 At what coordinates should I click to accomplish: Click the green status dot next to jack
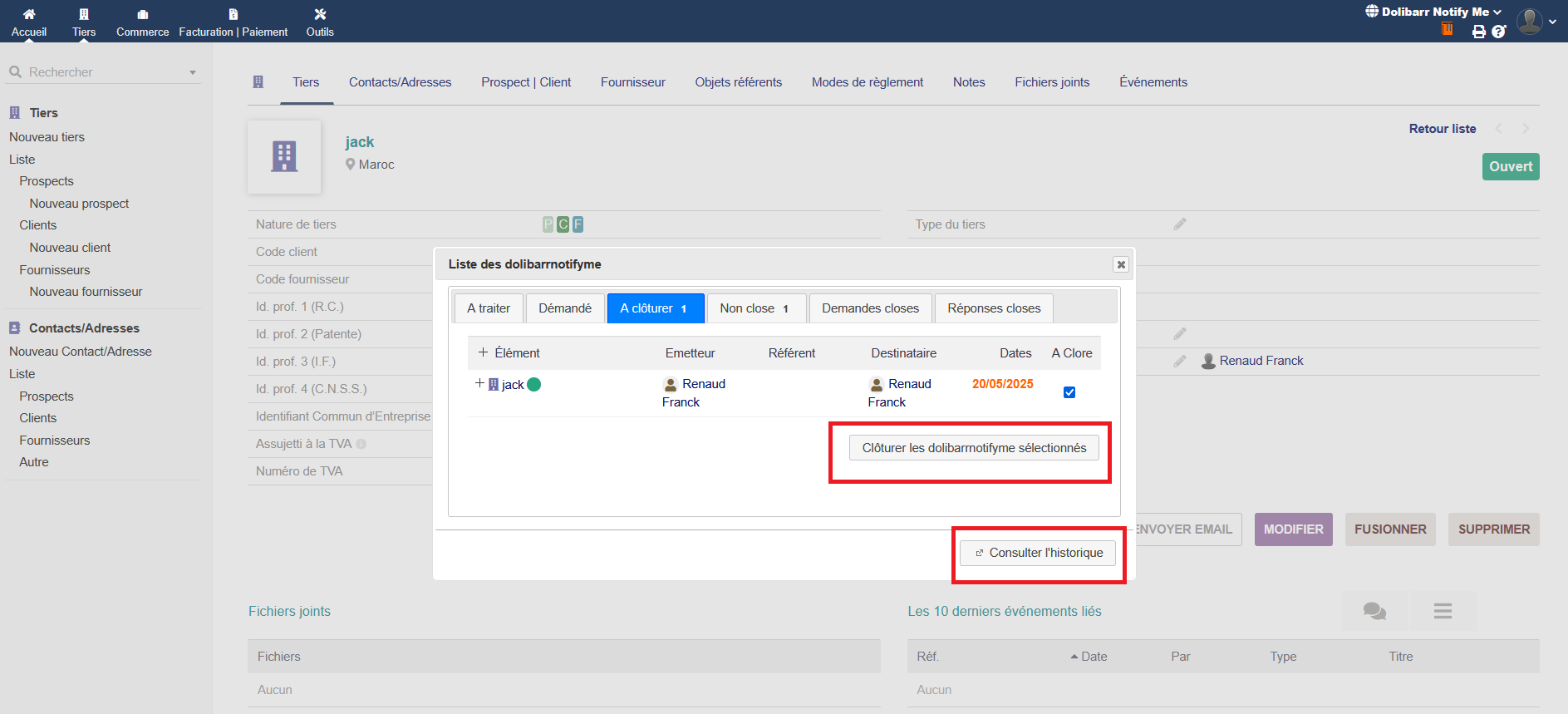534,384
